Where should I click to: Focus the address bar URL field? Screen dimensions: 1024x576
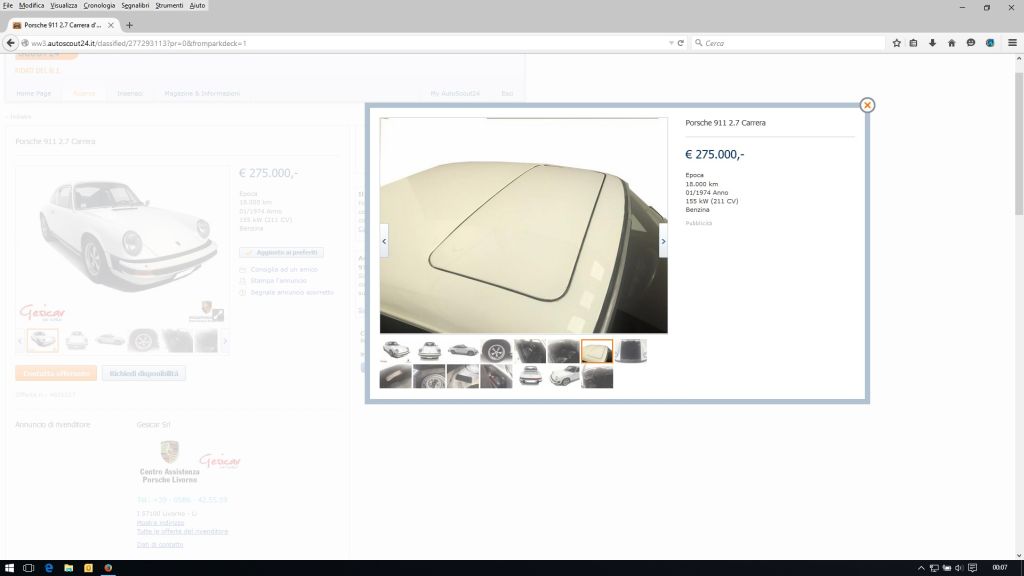pyautogui.click(x=346, y=43)
